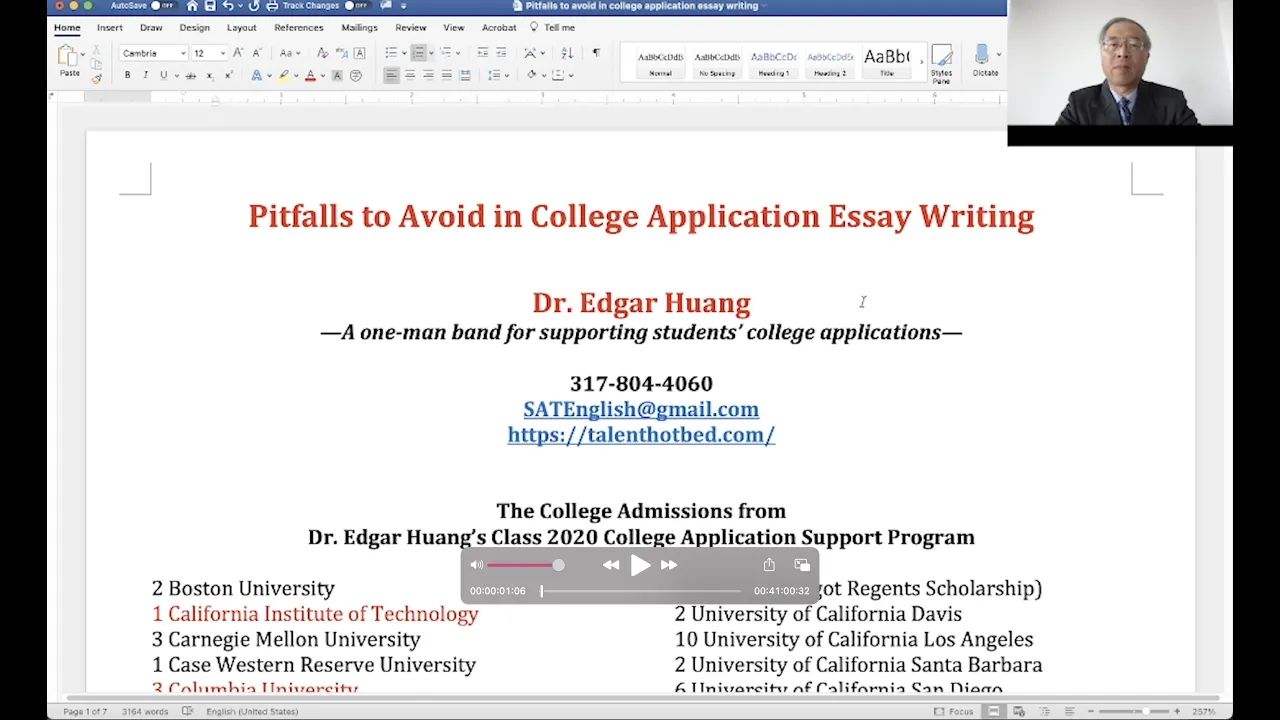1280x720 pixels.
Task: Switch to Web Layout view
Action: [1020, 711]
